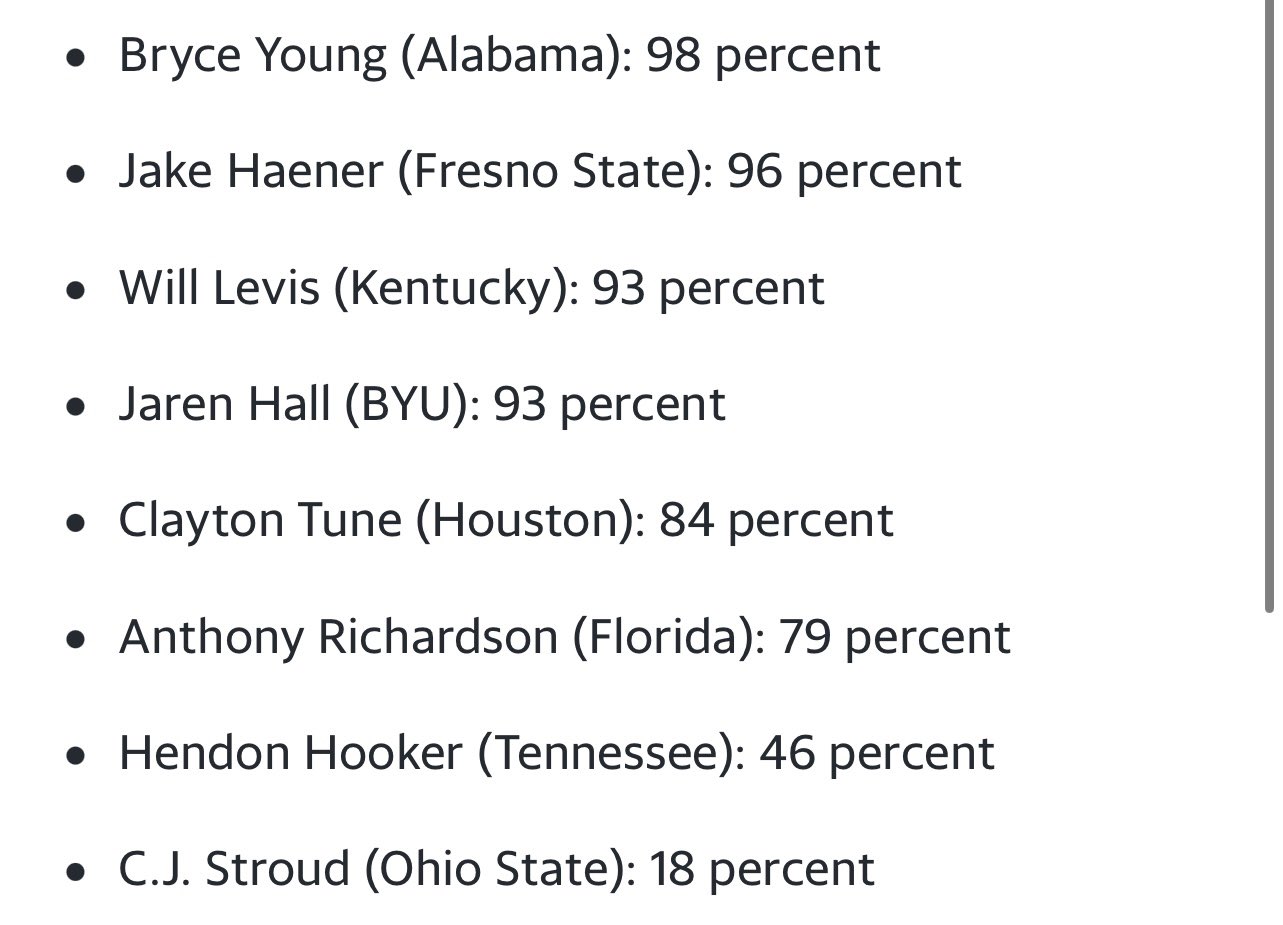Click the "98 percent" text

click(763, 56)
